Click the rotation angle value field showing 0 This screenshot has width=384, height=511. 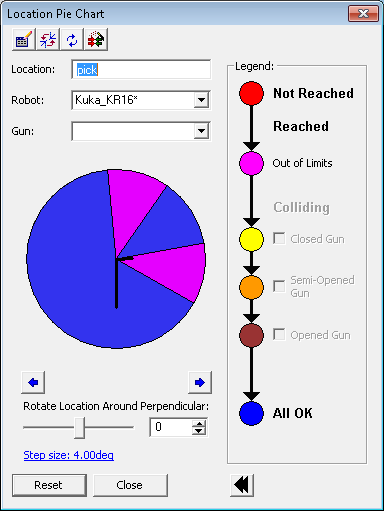(171, 427)
